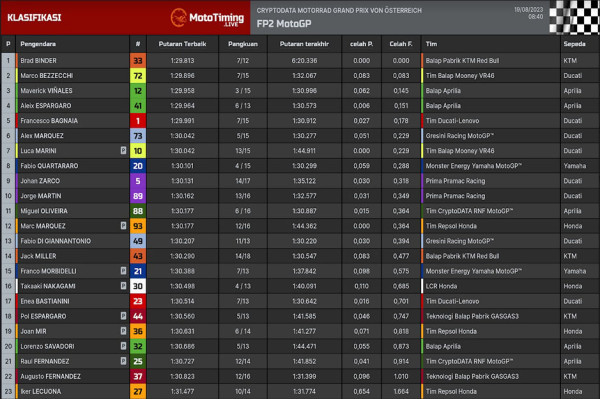600x399 pixels.
Task: Click the pit icon beside Lorenzo SAVADORI
Action: tap(123, 346)
